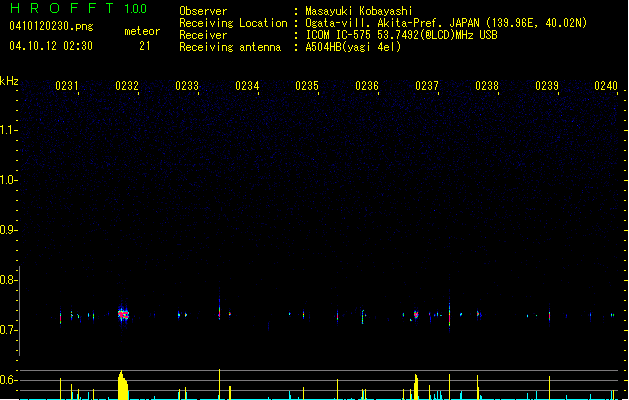Click the 0239 time marker

coord(547,86)
